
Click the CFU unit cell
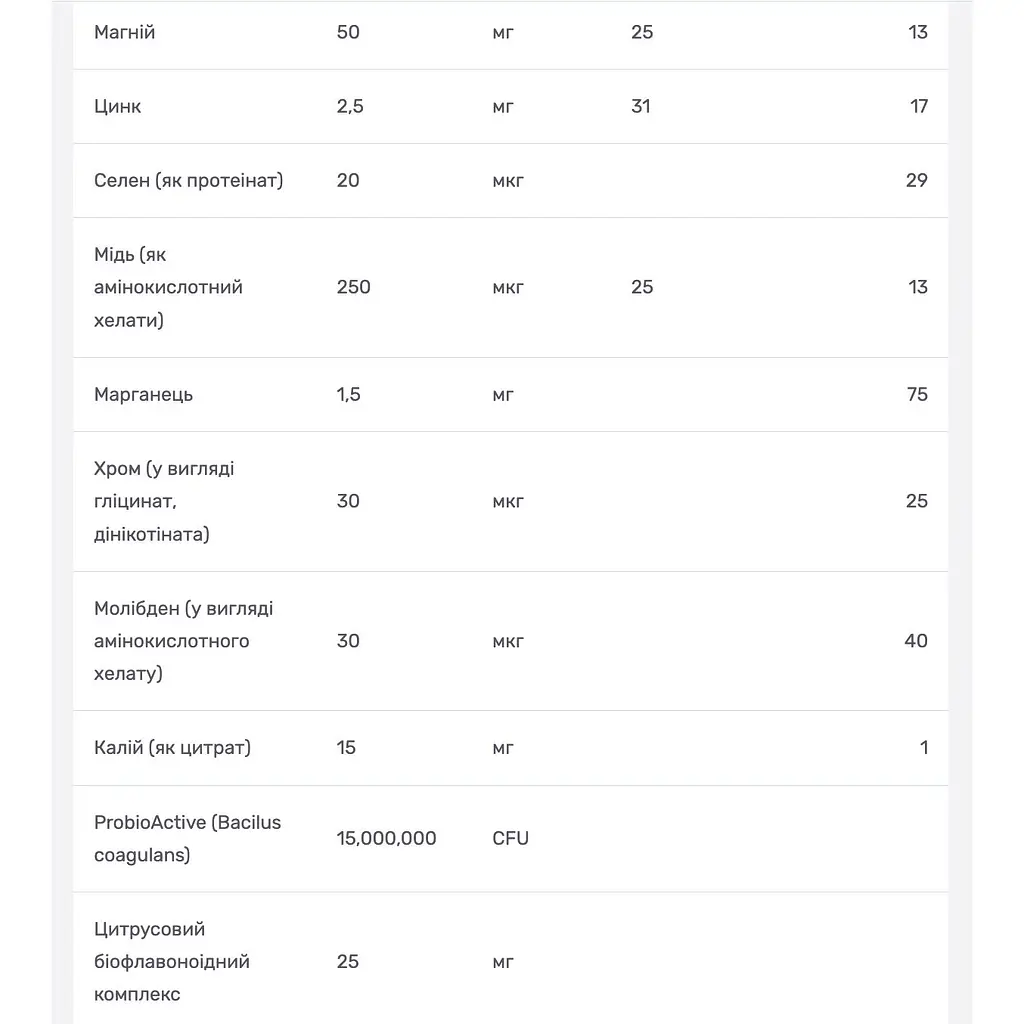pos(510,839)
